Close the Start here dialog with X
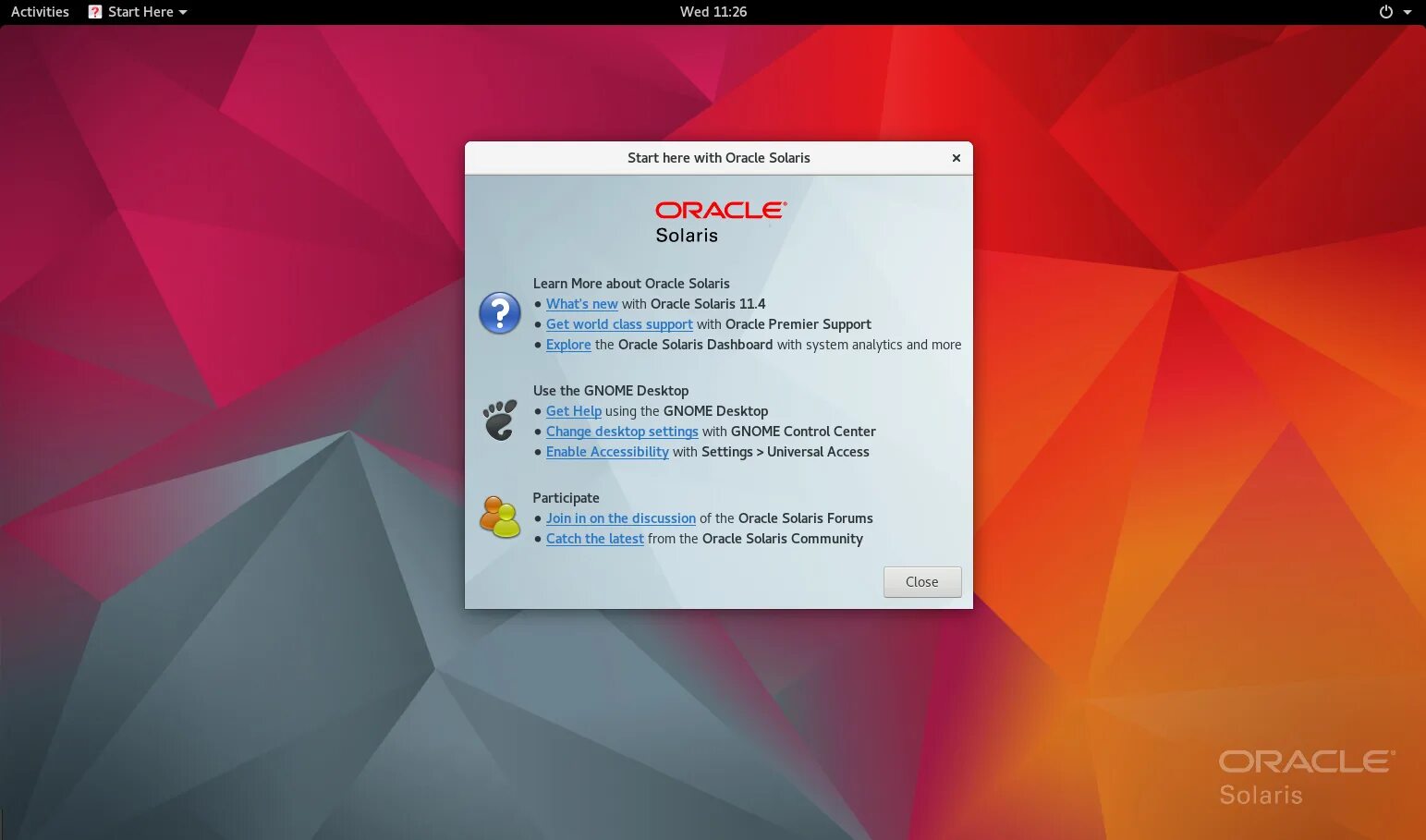Image resolution: width=1426 pixels, height=840 pixels. 957,158
